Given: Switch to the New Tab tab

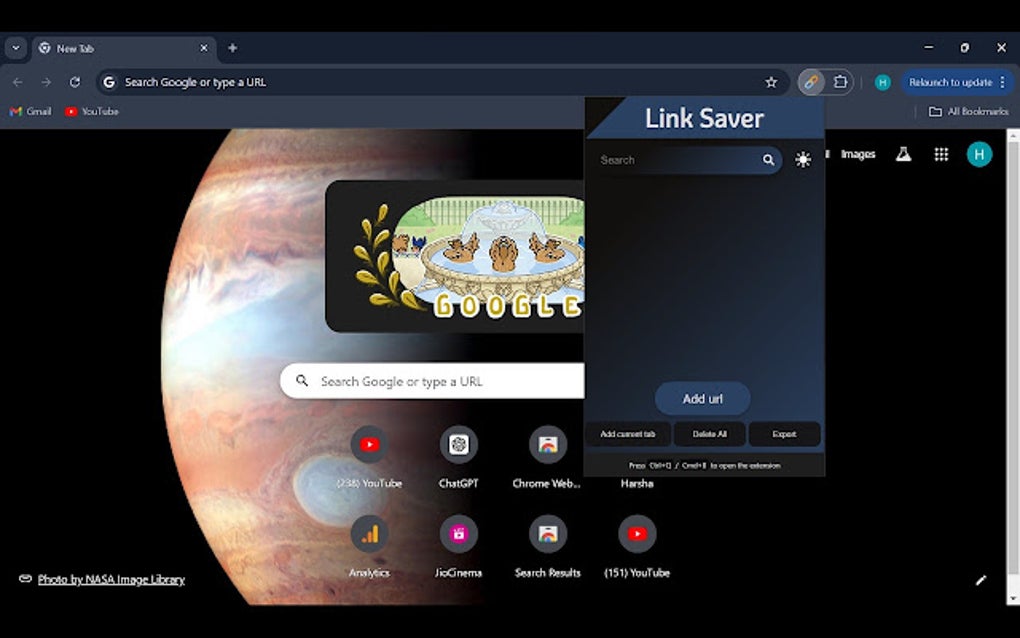Looking at the screenshot, I should pos(100,47).
